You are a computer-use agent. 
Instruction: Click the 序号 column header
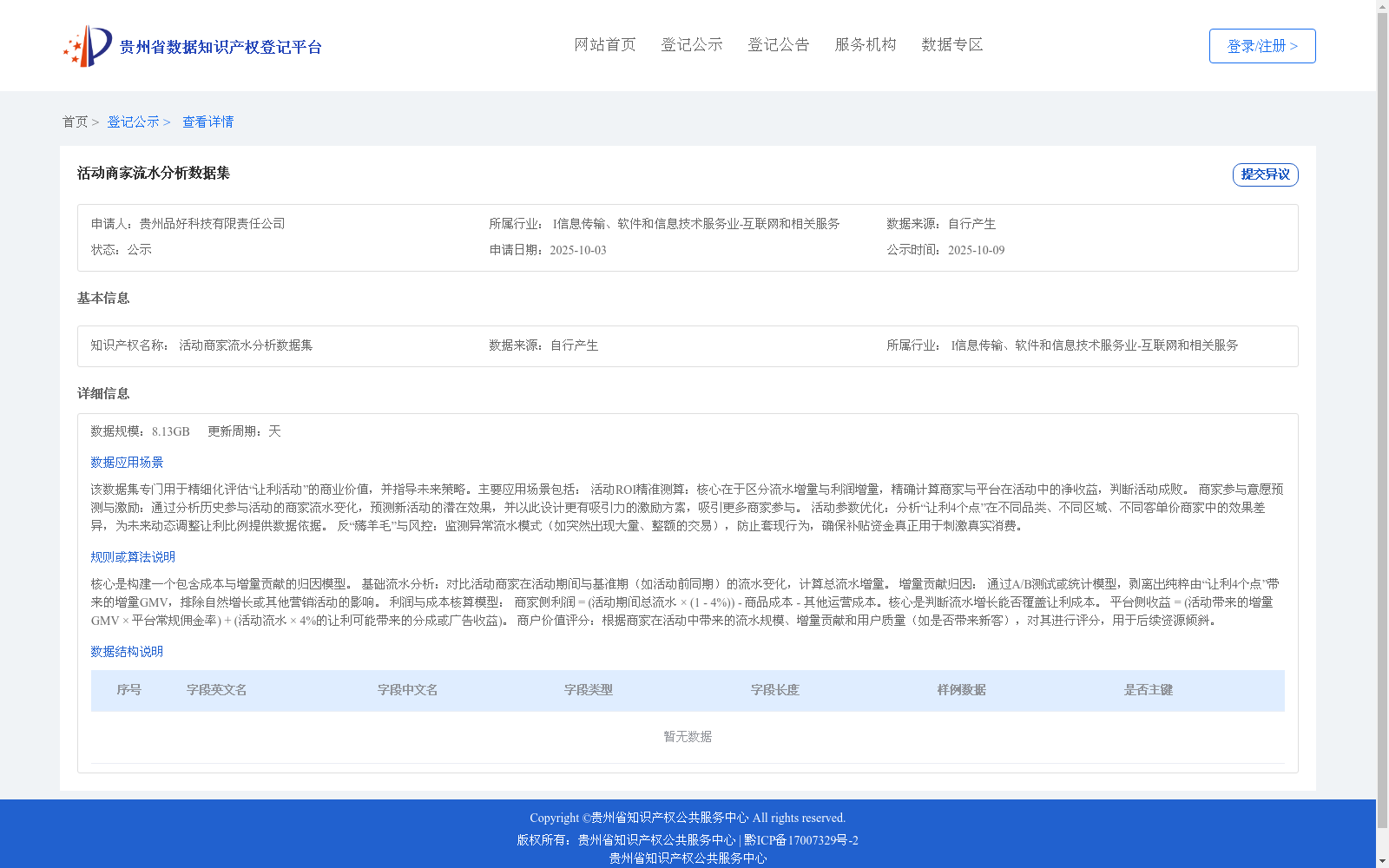coord(129,690)
